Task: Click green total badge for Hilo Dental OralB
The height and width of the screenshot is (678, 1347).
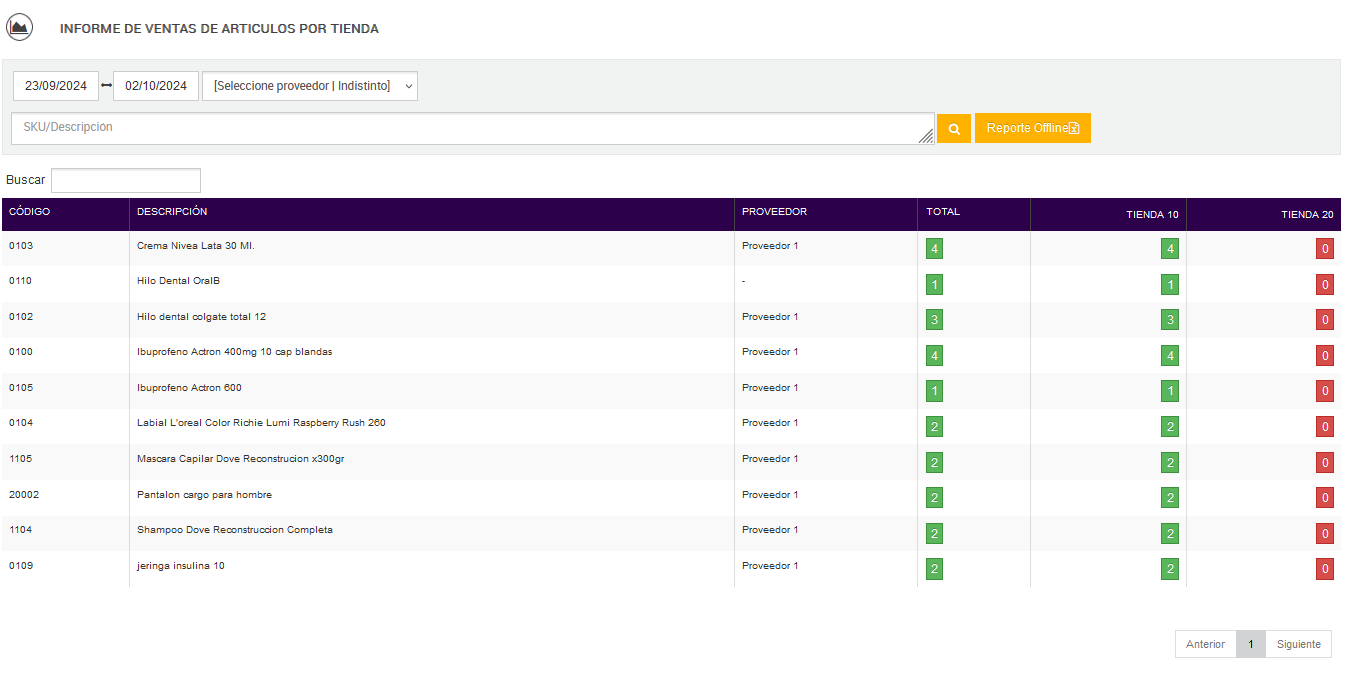Action: (x=934, y=285)
